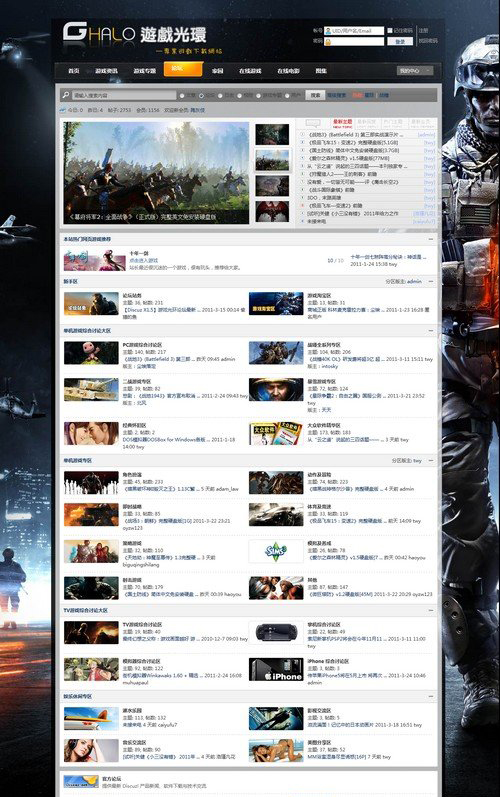
Task: Open the 我的中心 dropdown
Action: 415,71
